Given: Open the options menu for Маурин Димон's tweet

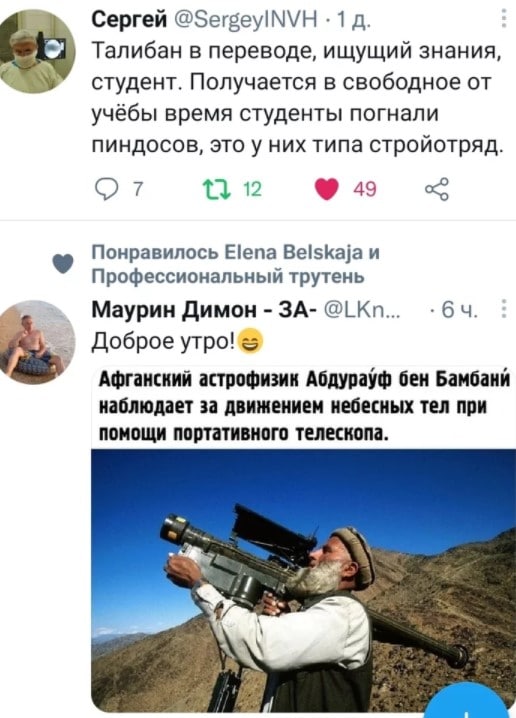Looking at the screenshot, I should 504,309.
